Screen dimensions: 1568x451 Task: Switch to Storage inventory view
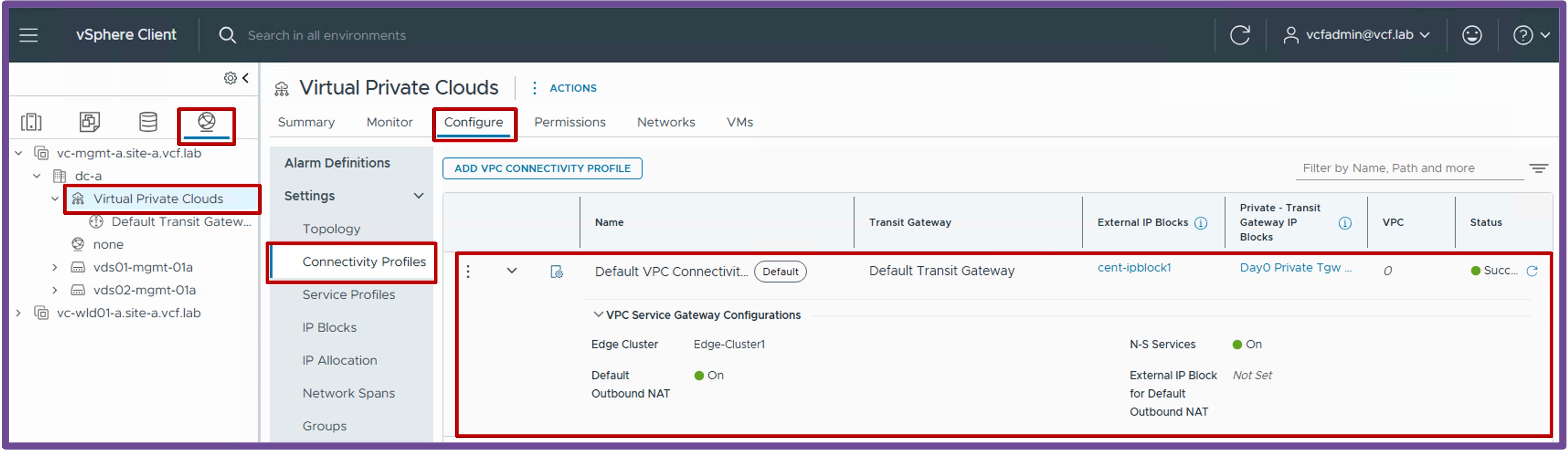pos(148,122)
